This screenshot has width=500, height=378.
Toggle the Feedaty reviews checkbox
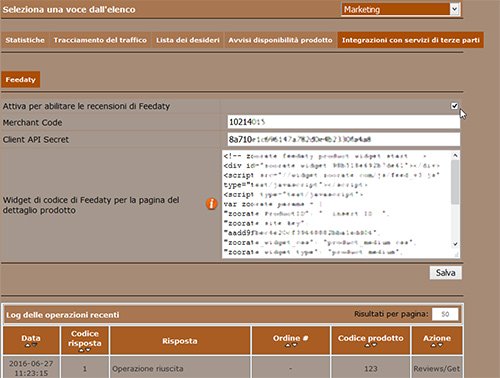click(454, 106)
